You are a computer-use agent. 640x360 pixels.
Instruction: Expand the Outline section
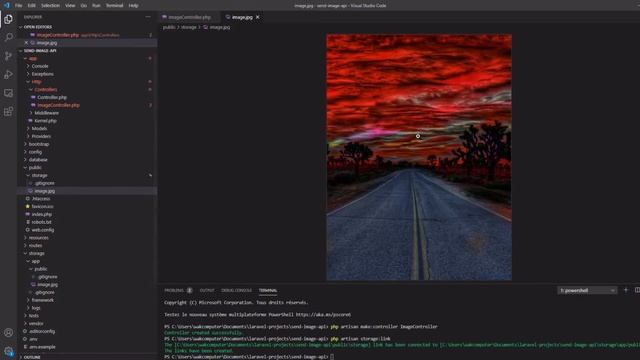(x=32, y=357)
